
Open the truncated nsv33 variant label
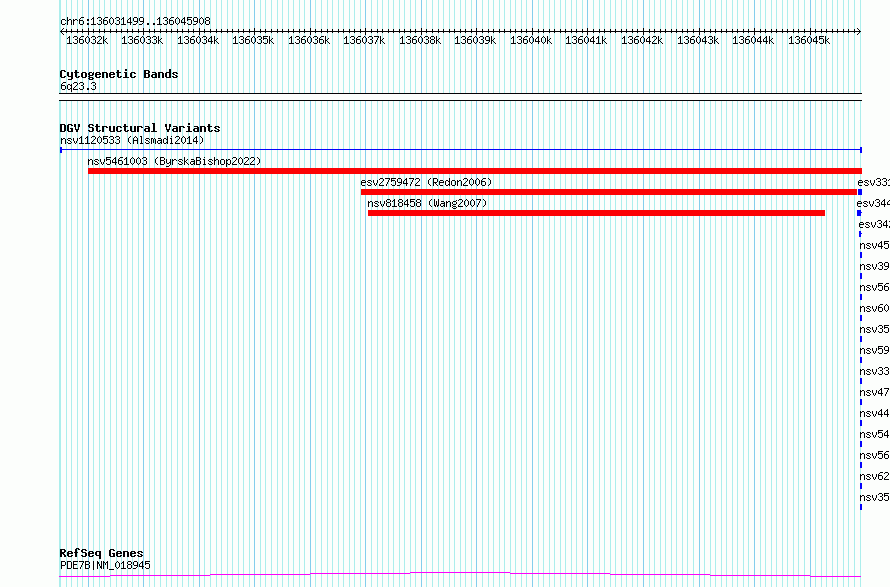(875, 371)
